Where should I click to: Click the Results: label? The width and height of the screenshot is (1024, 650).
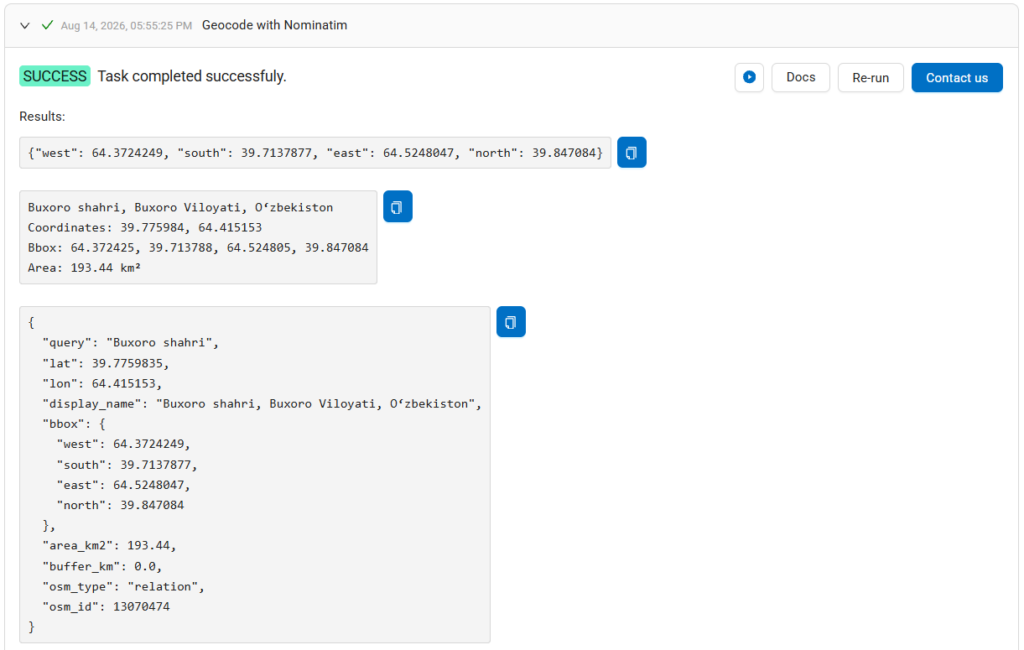point(42,116)
